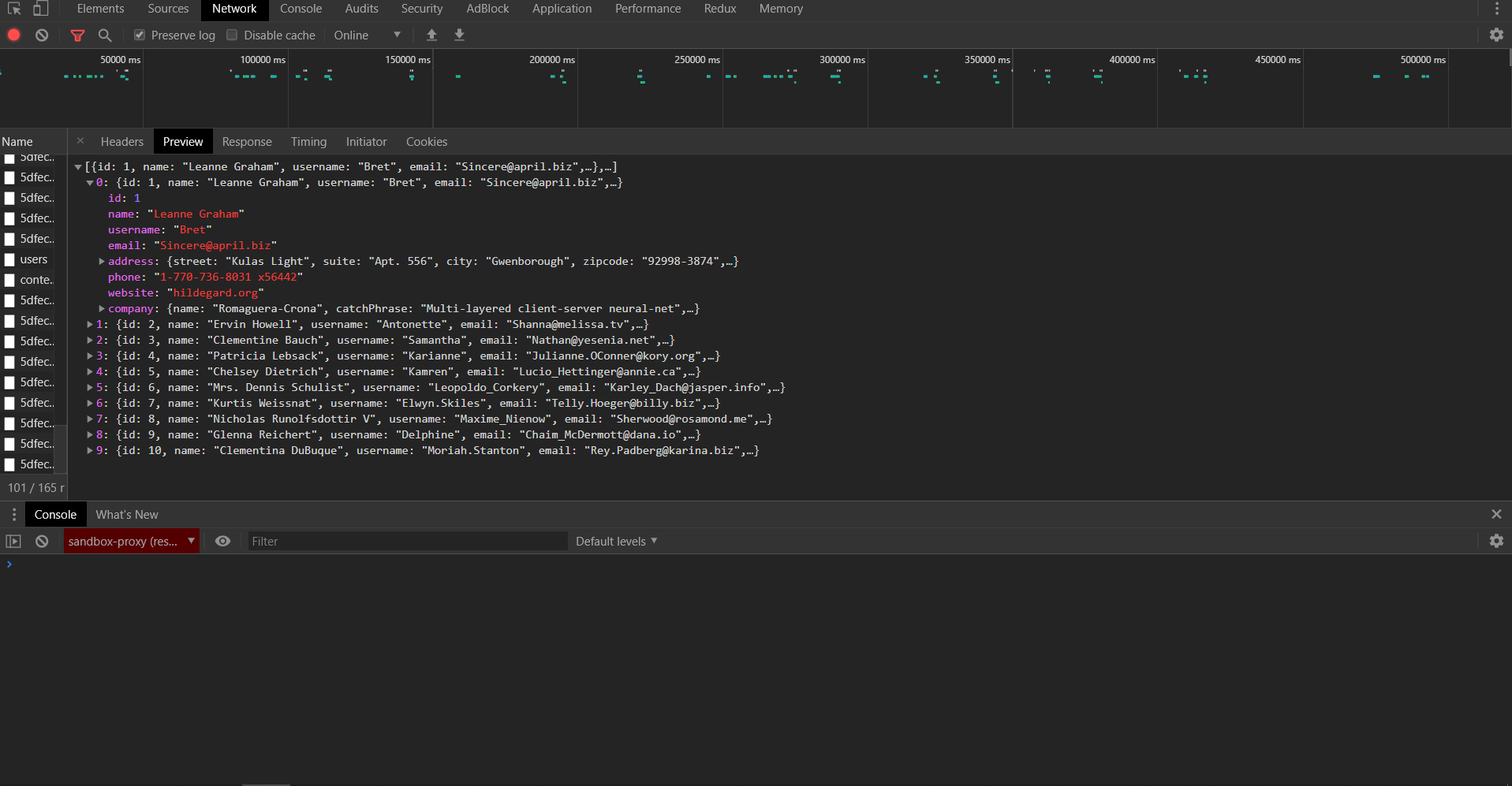This screenshot has height=786, width=1512.
Task: Search within network requests
Action: point(106,35)
